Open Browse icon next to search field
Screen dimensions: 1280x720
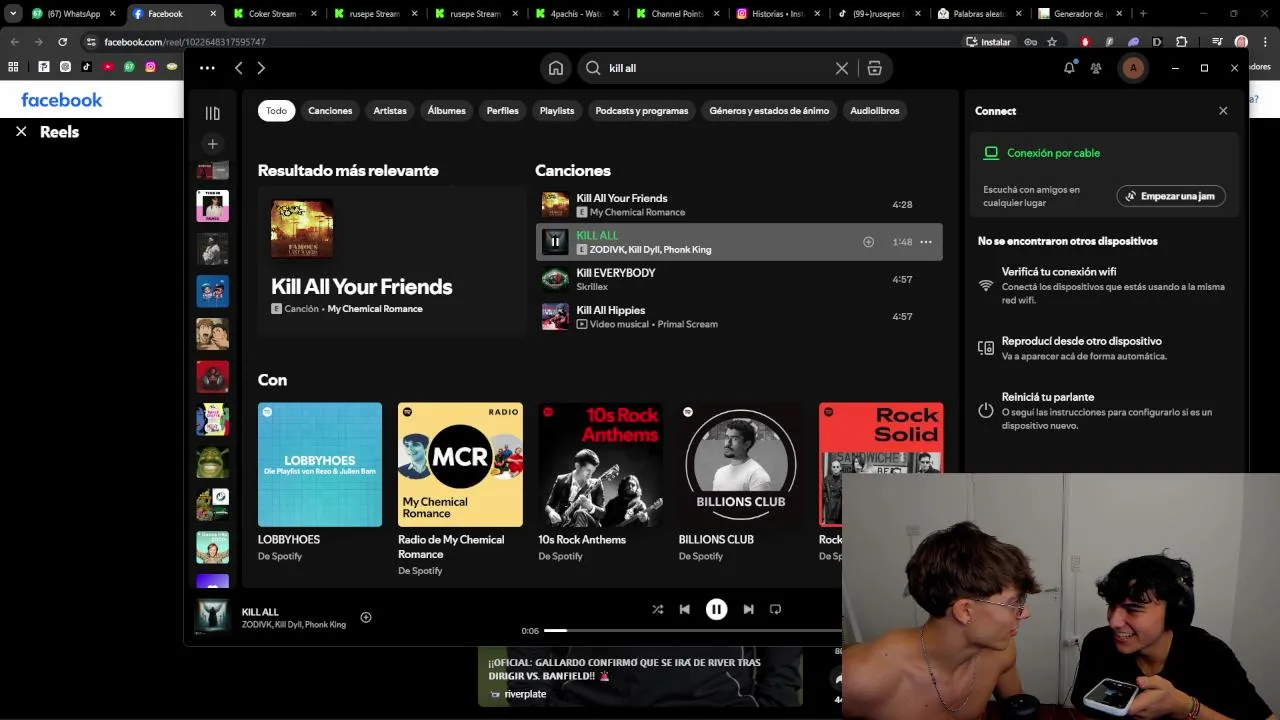[874, 68]
